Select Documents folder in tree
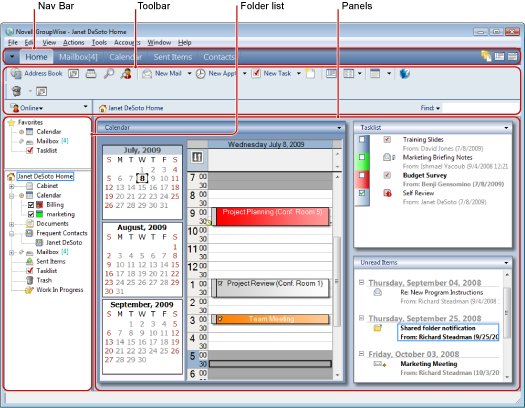Image resolution: width=525 pixels, height=408 pixels. coord(47,223)
